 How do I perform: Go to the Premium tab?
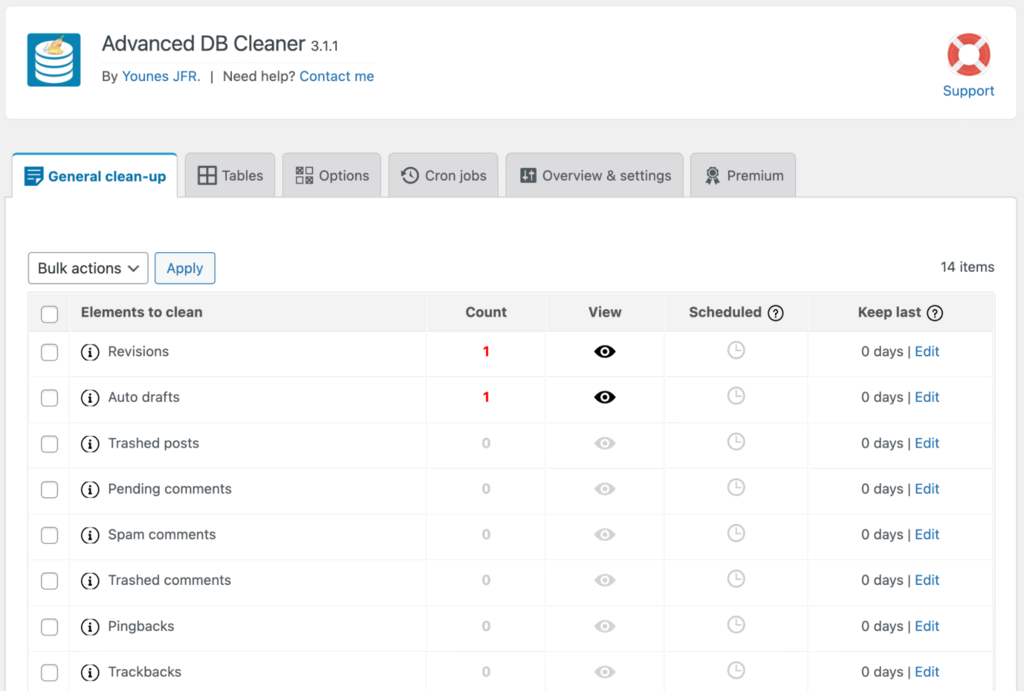pyautogui.click(x=743, y=175)
